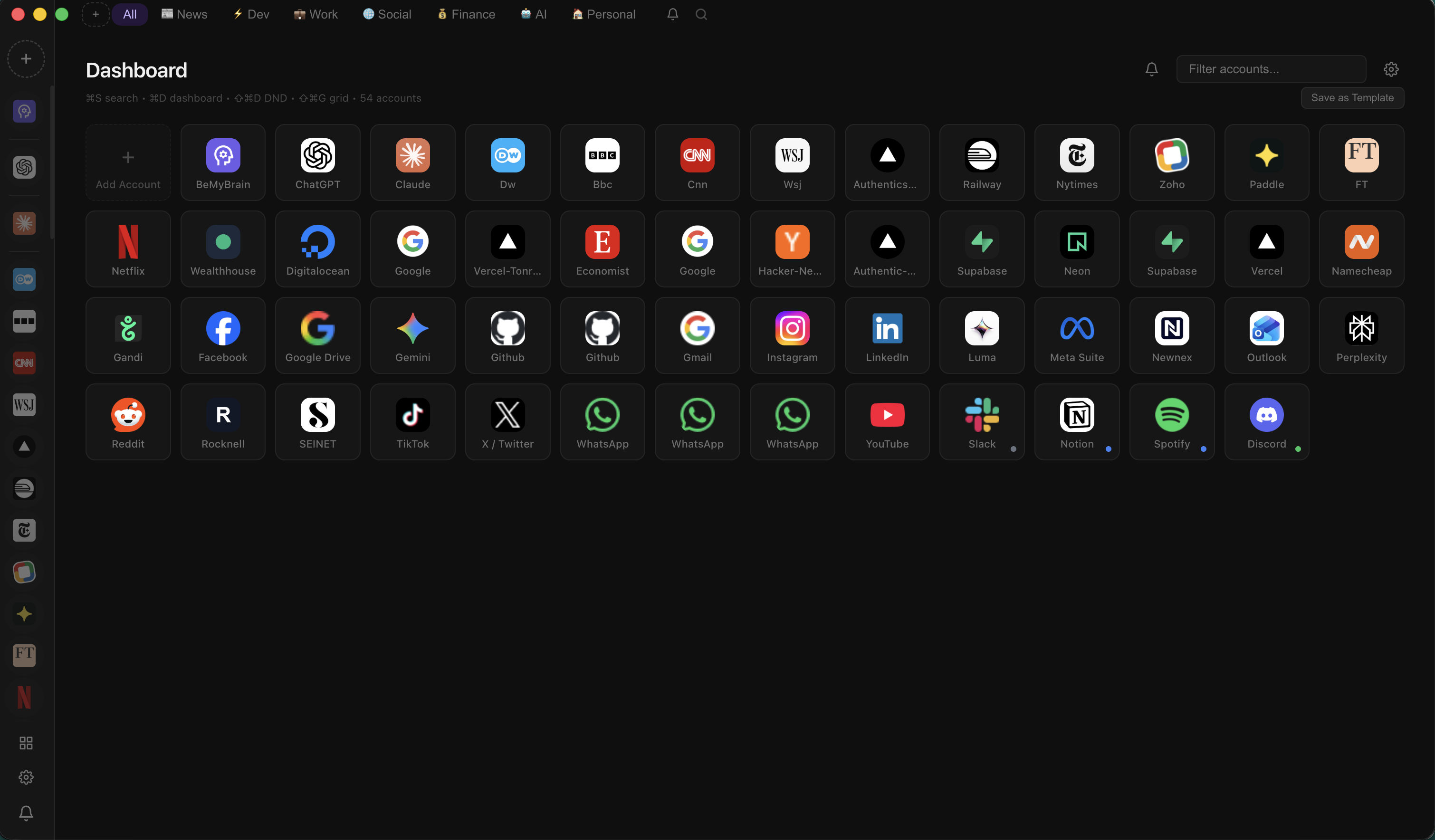Viewport: 1435px width, 840px height.
Task: Switch to the AI tab
Action: (534, 14)
